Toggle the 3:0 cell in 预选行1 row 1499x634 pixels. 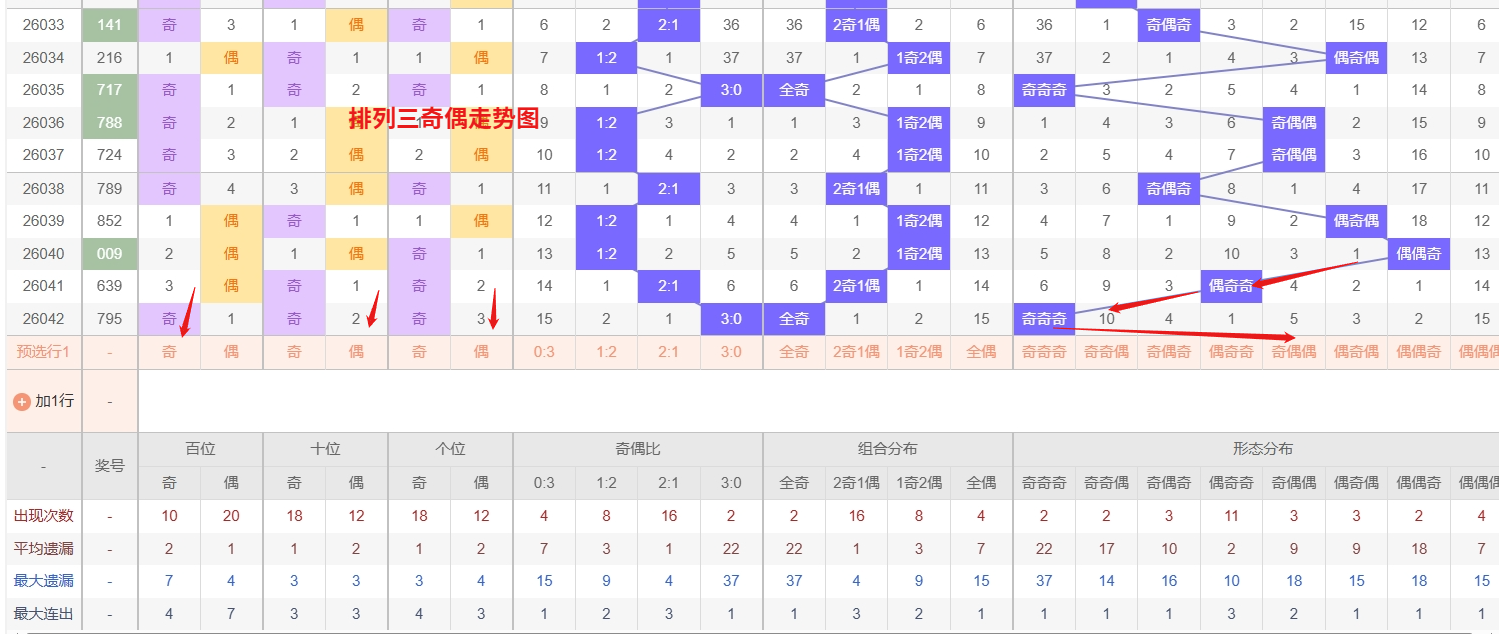click(x=731, y=352)
